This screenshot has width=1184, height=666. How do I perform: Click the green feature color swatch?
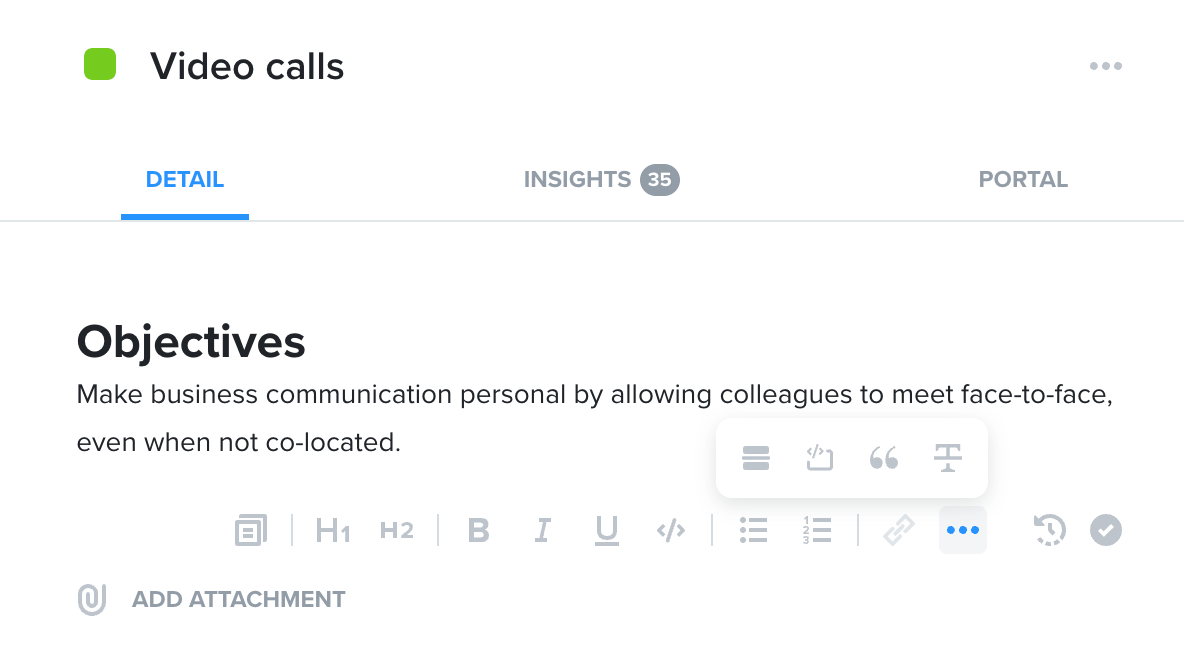pyautogui.click(x=100, y=64)
